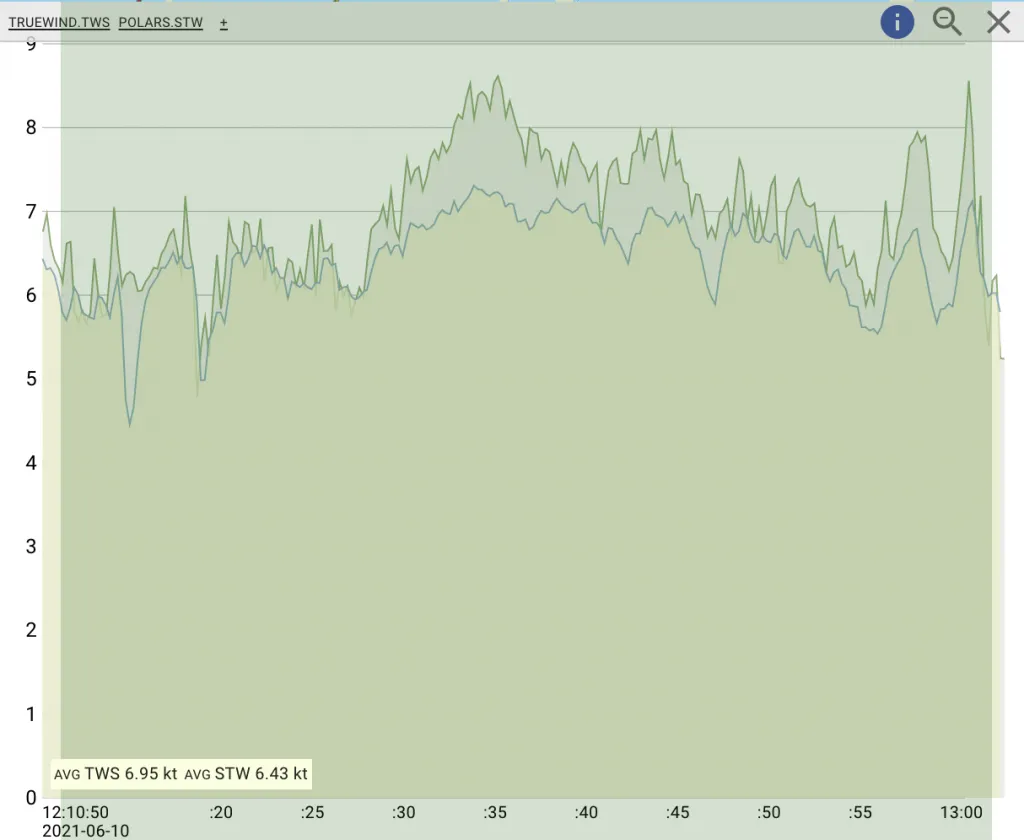The width and height of the screenshot is (1024, 840).
Task: Click the :20 time axis marker
Action: point(221,812)
